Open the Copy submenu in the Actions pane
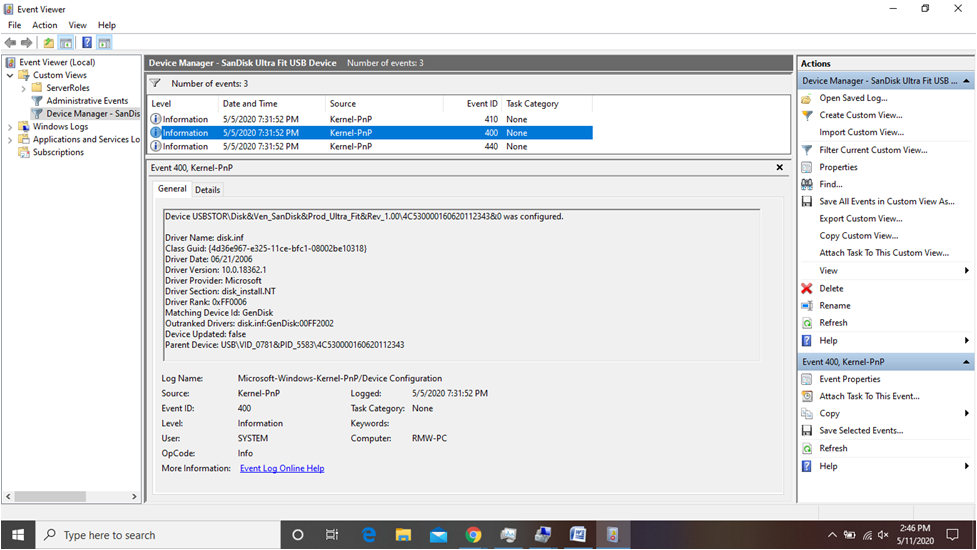This screenshot has height=550, width=977. tap(885, 414)
